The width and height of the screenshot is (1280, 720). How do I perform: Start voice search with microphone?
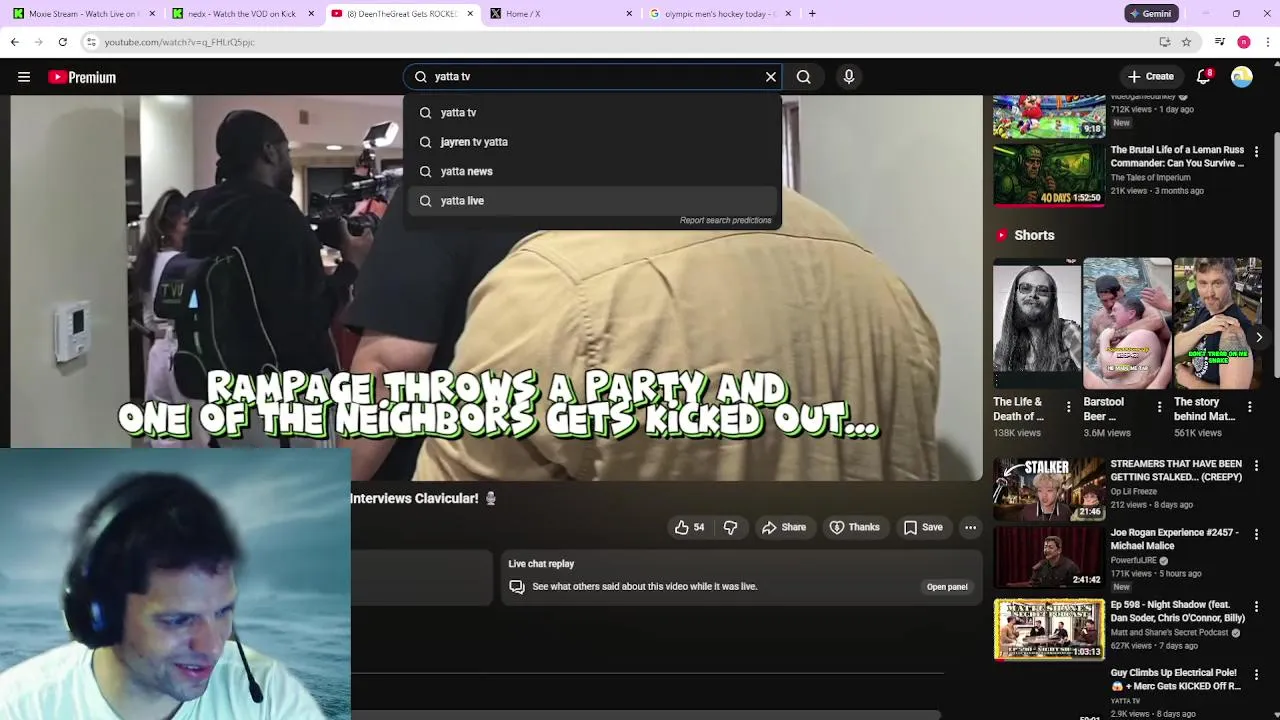point(849,77)
